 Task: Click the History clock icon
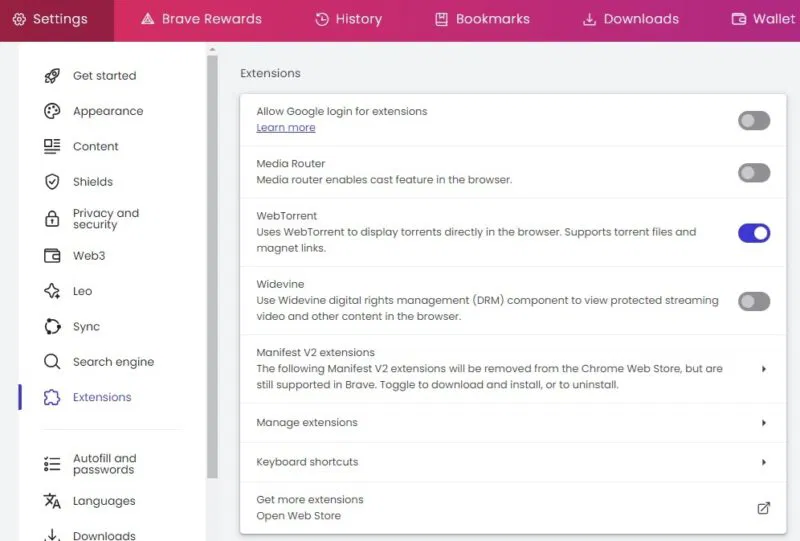click(x=322, y=19)
